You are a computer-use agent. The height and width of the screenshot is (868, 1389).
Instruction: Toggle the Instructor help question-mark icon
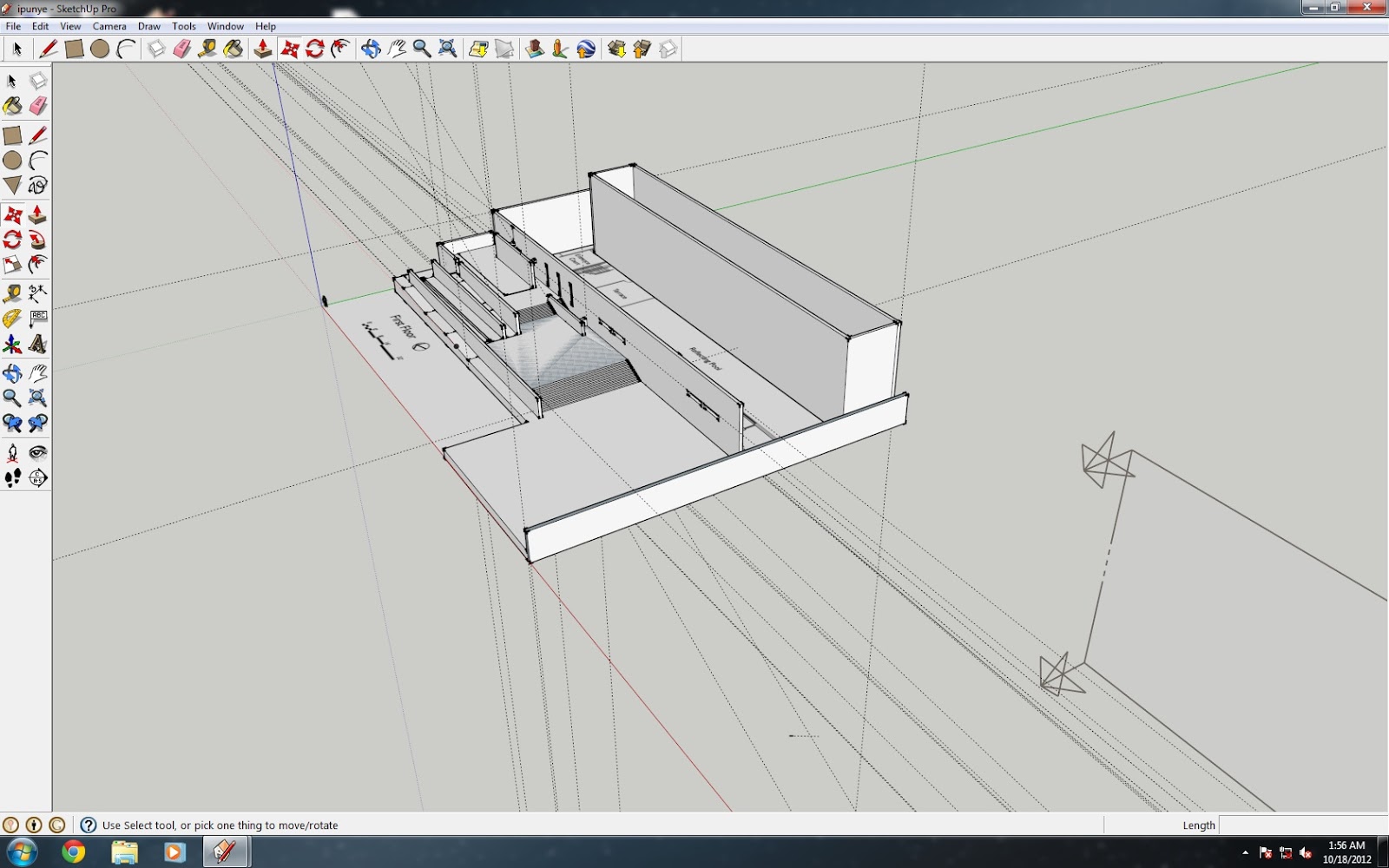click(88, 825)
